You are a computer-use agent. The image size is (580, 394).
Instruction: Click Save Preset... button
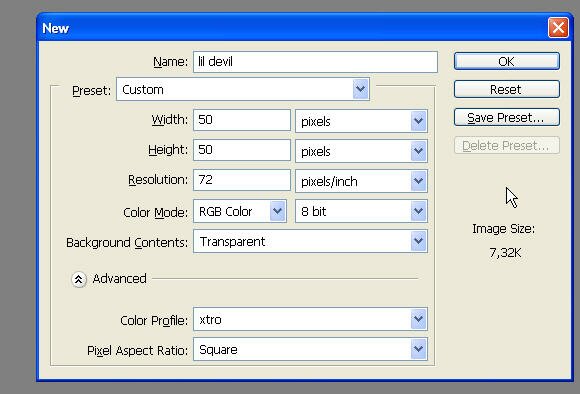click(506, 117)
